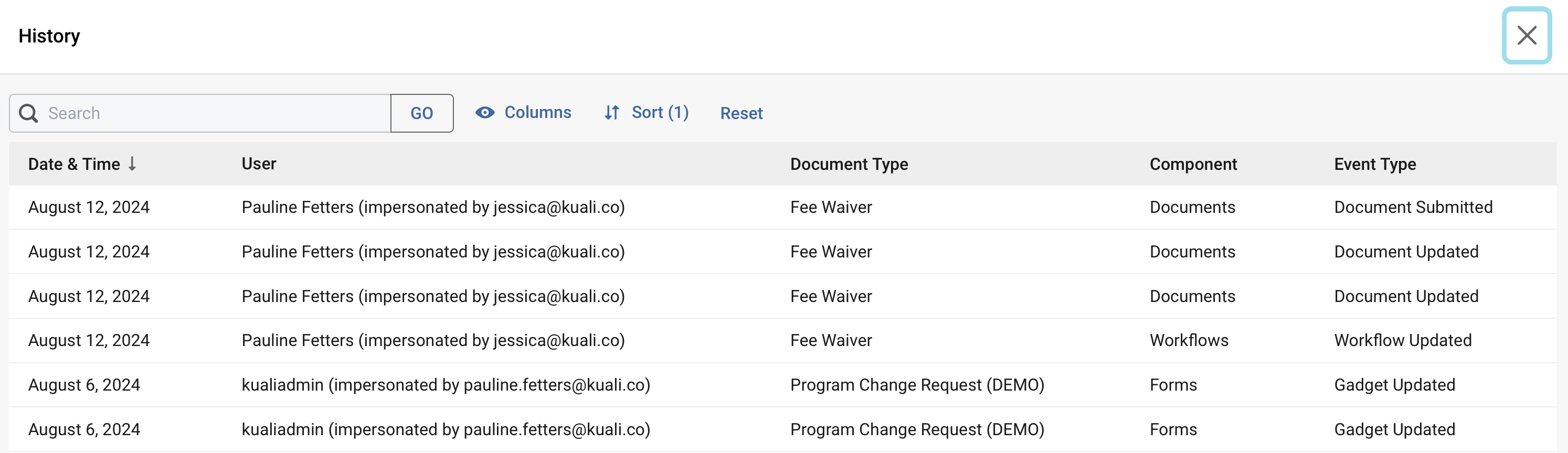Click the Event Type column header

click(x=1374, y=164)
